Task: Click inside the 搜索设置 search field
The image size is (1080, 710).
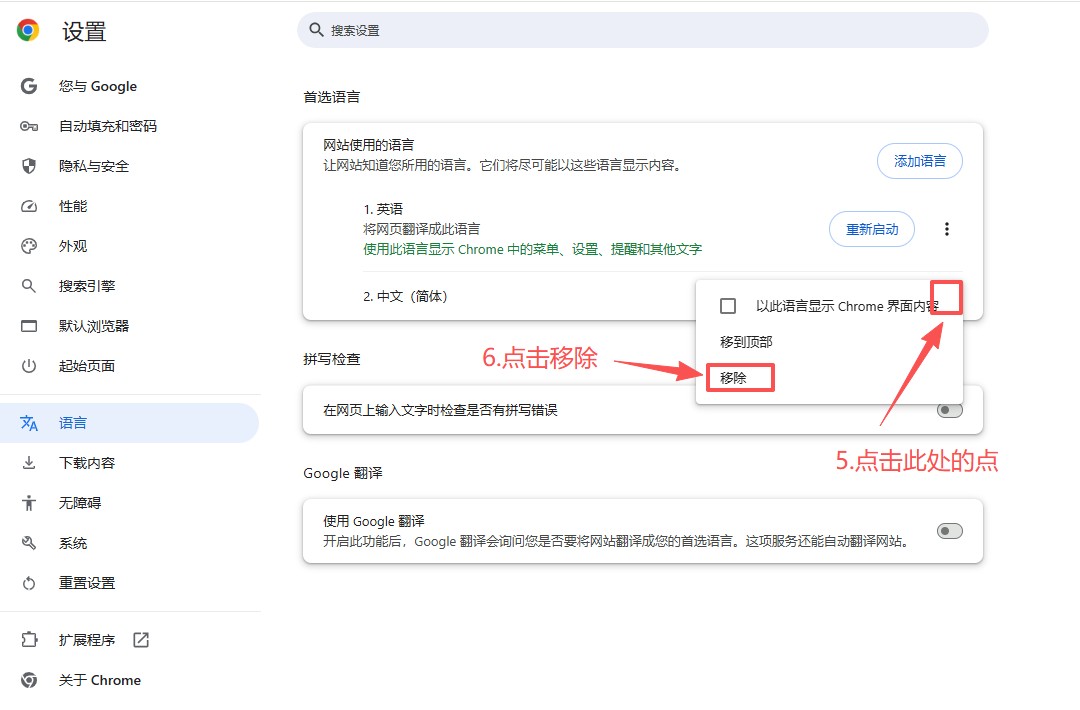Action: [640, 30]
